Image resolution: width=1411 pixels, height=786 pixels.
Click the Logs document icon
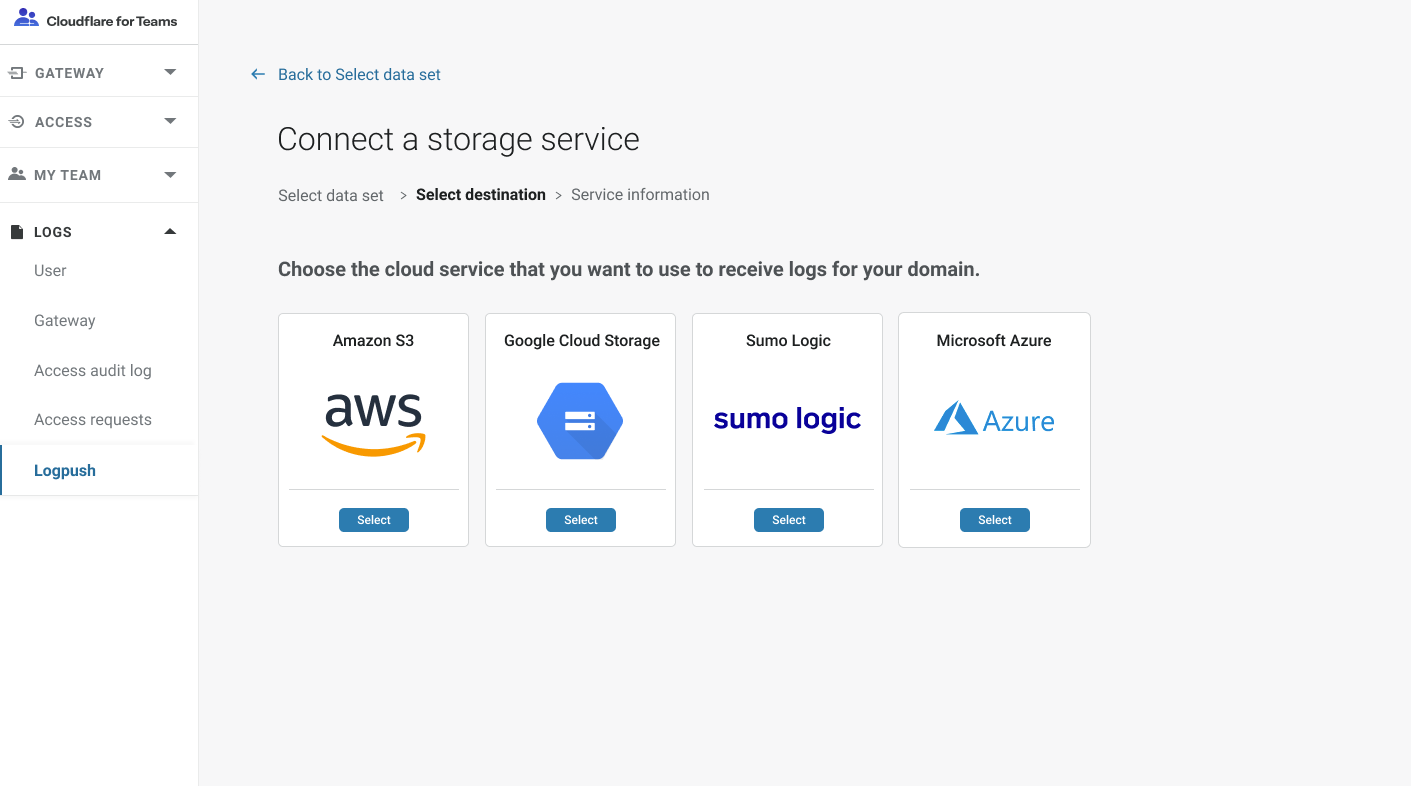(17, 232)
